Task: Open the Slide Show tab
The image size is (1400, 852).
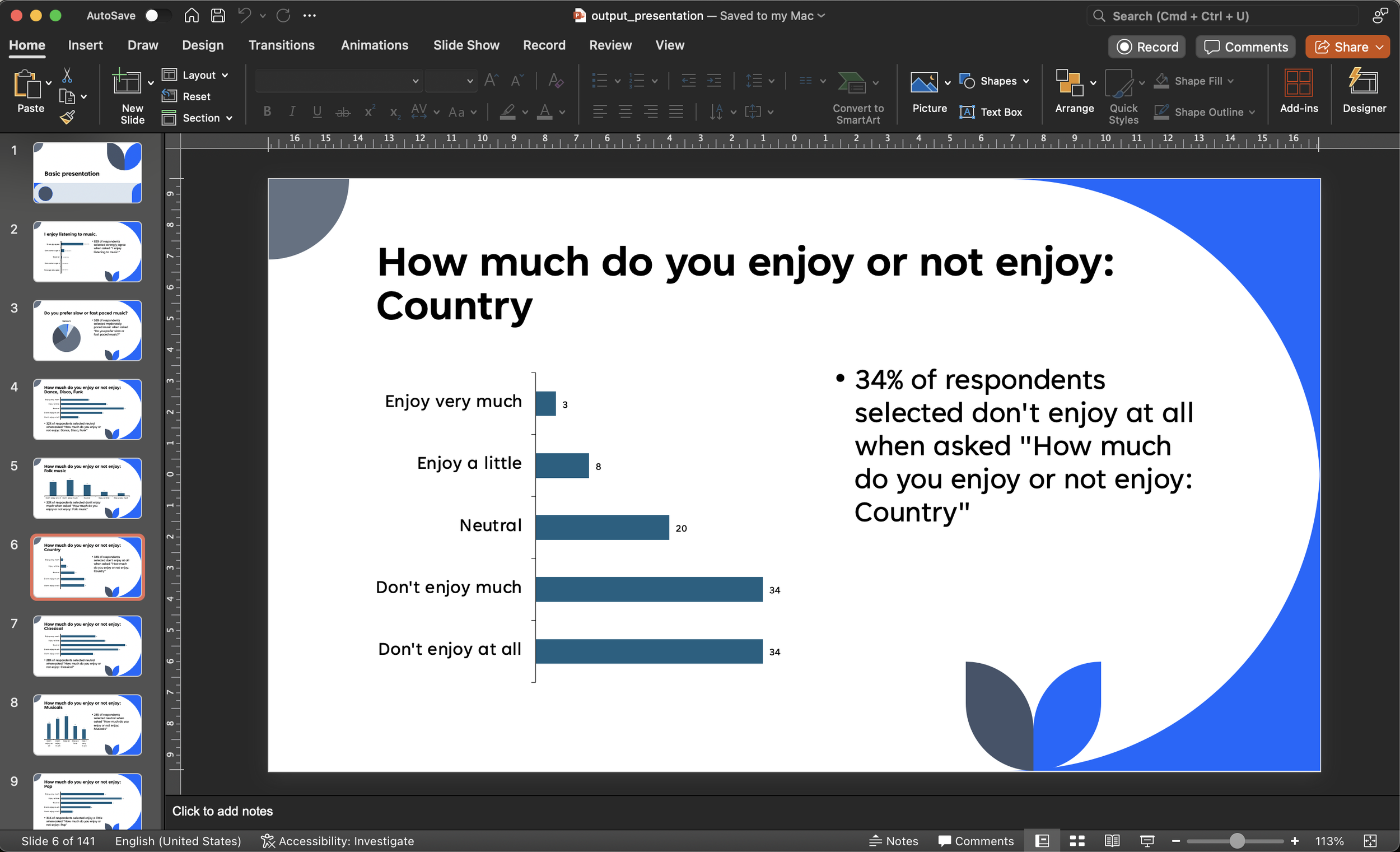Action: [466, 45]
